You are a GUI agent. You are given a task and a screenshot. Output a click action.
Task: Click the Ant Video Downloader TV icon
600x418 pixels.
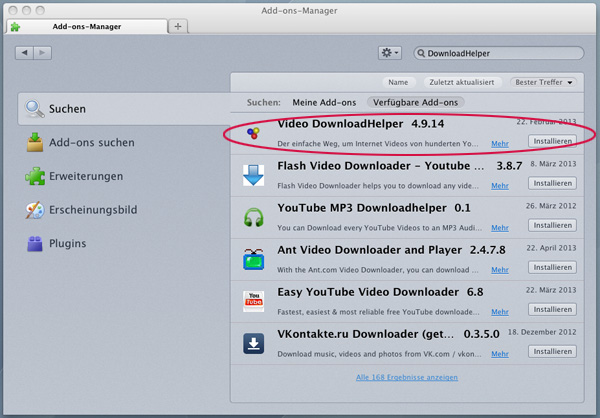(x=253, y=259)
